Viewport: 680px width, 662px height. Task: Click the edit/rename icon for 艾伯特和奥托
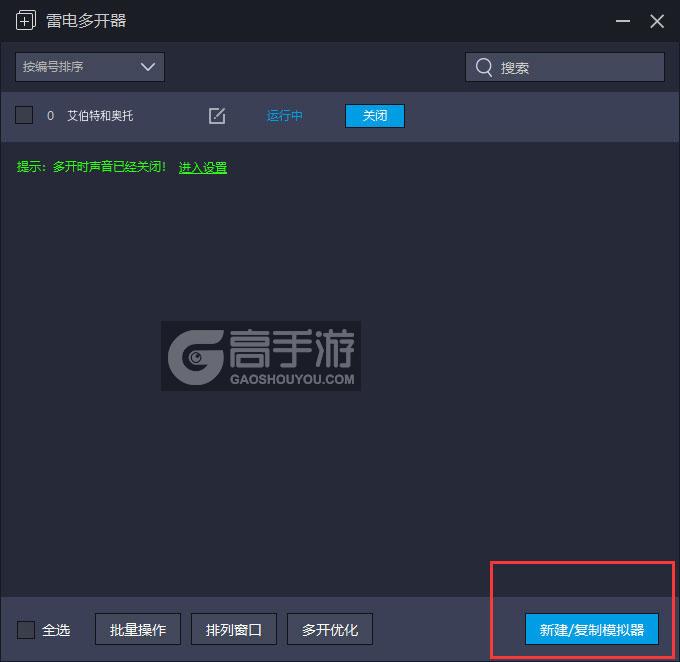pos(217,115)
